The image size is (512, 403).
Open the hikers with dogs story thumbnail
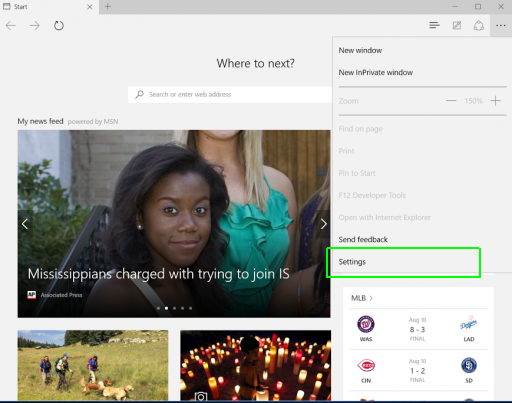coord(93,365)
